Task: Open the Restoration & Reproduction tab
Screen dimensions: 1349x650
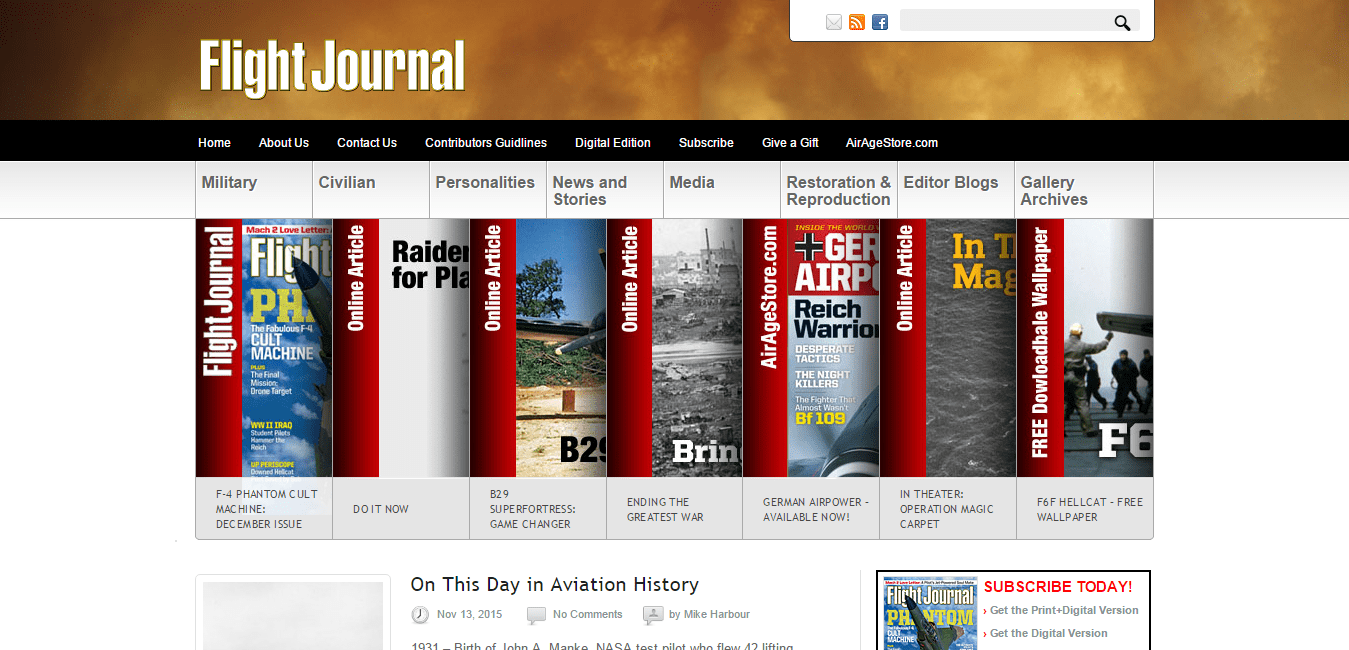Action: click(839, 190)
